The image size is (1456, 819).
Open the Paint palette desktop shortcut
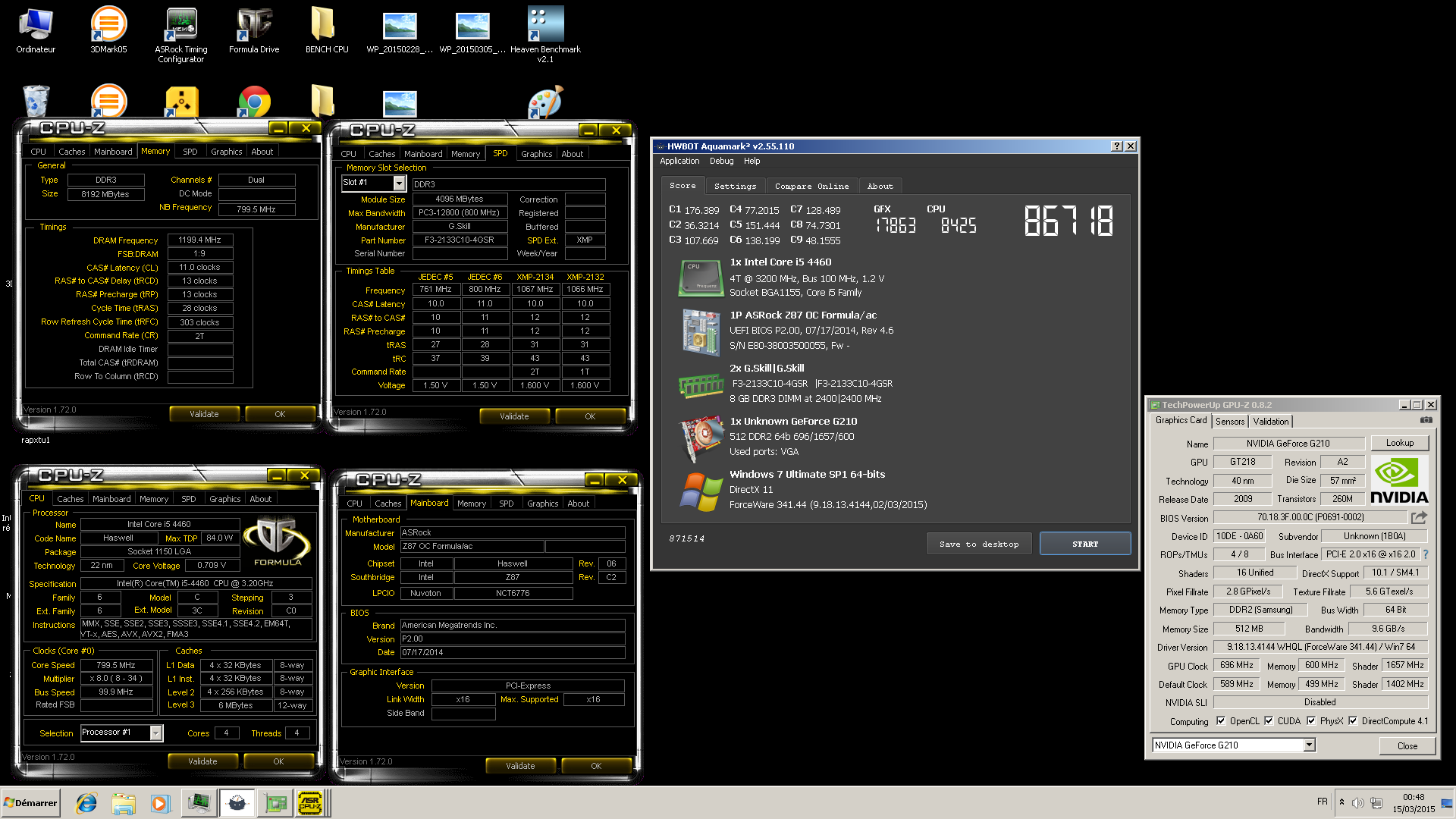click(x=545, y=102)
